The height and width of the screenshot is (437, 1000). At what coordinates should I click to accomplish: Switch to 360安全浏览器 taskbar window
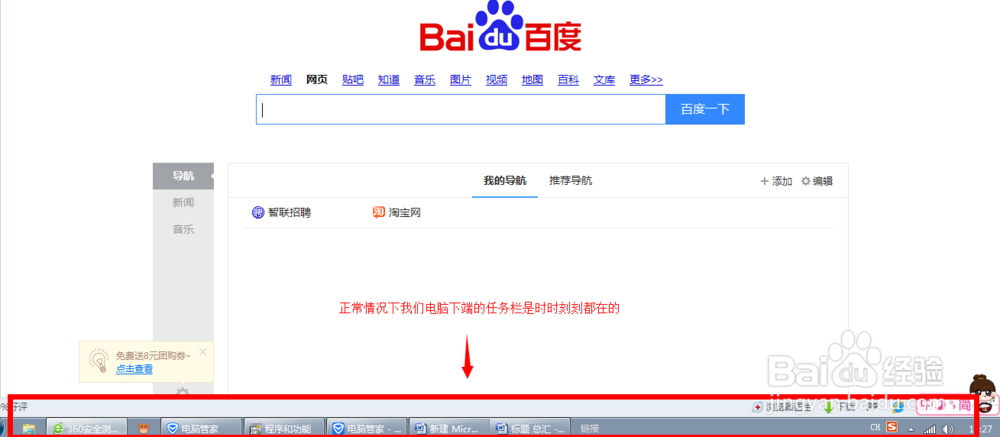(x=86, y=429)
